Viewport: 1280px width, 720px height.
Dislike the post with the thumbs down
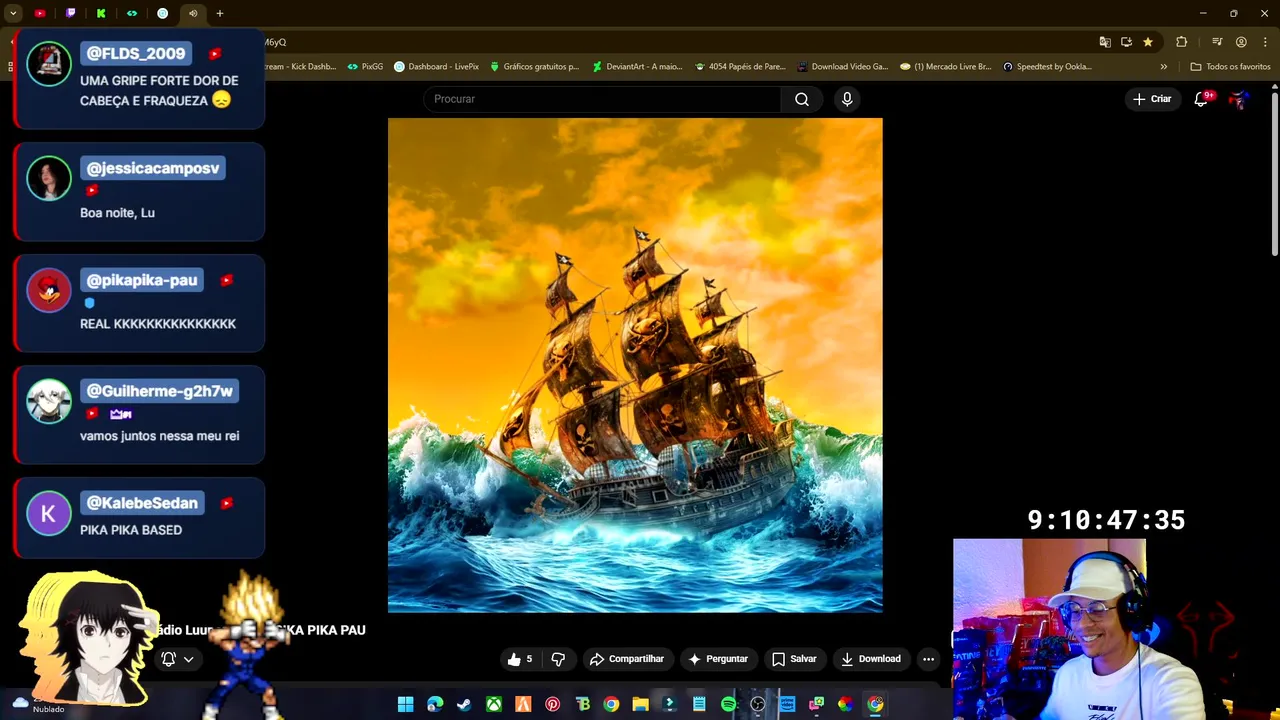558,659
